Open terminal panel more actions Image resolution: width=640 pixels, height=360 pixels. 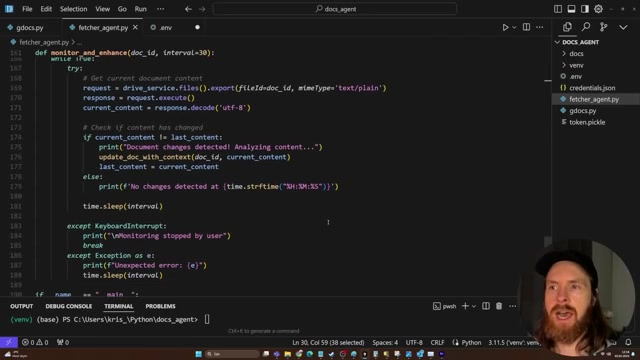pos(513,306)
